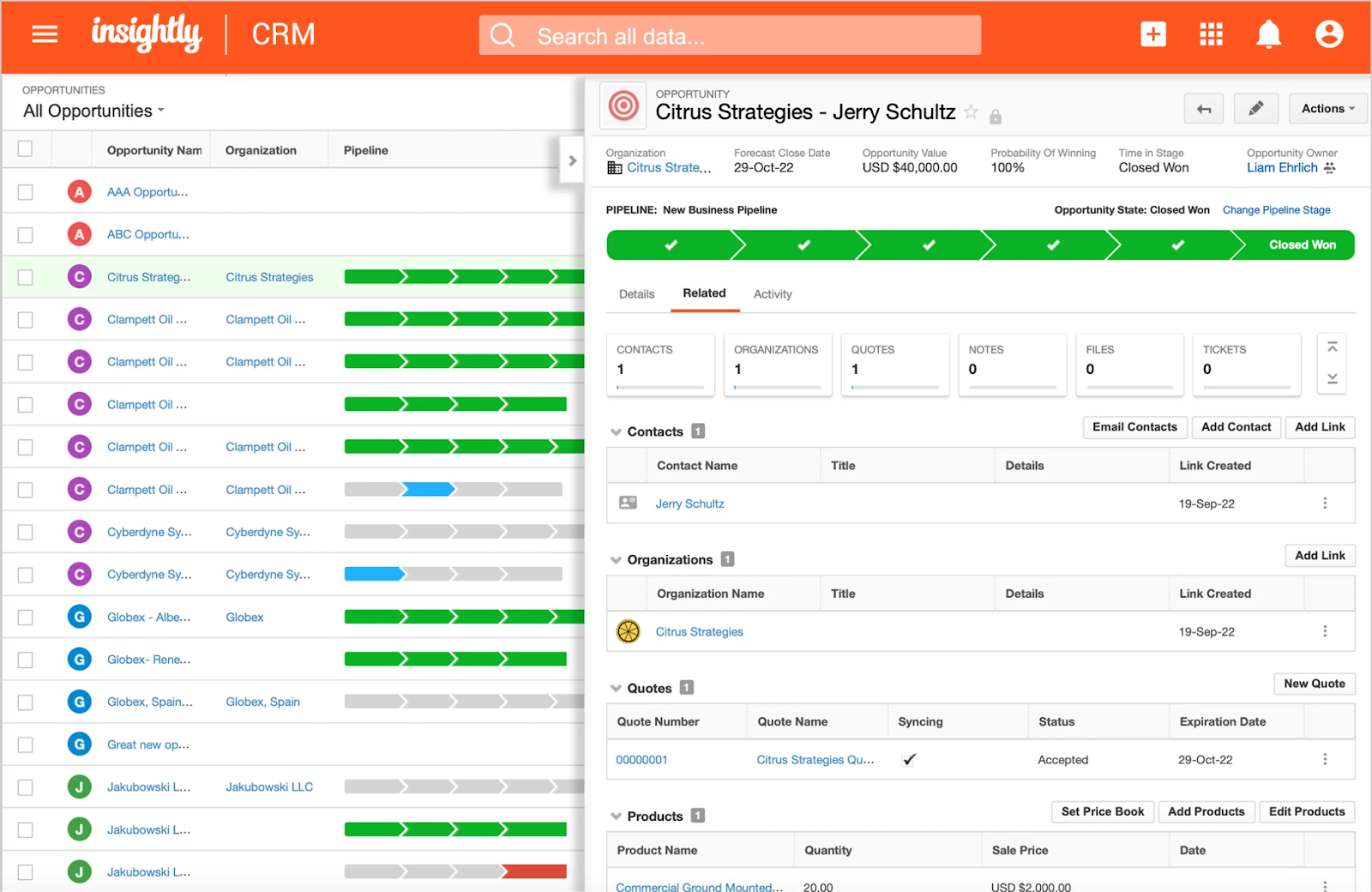Collapse the Contacts section
The height and width of the screenshot is (892, 1372).
coord(616,431)
